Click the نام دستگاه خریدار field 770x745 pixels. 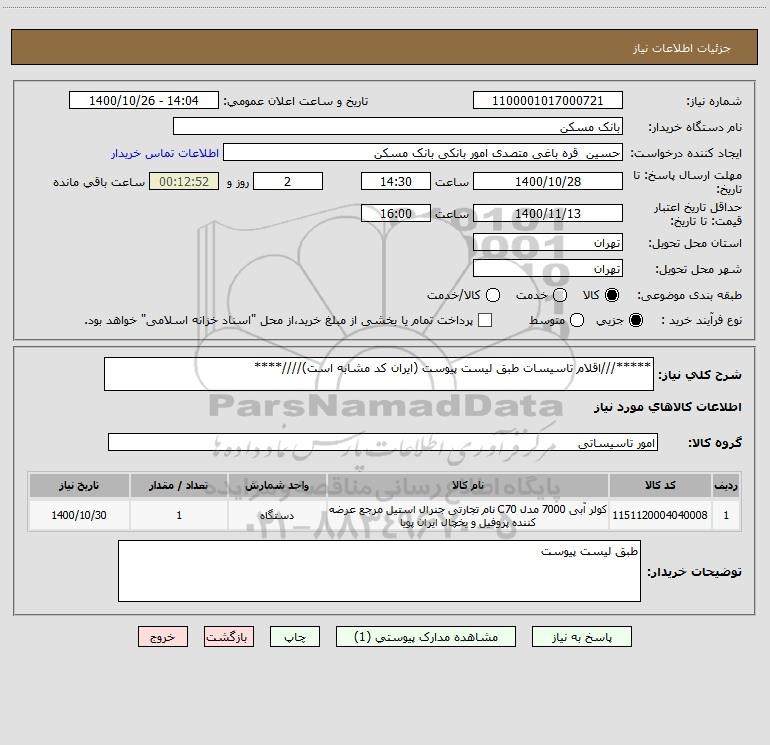(x=398, y=127)
